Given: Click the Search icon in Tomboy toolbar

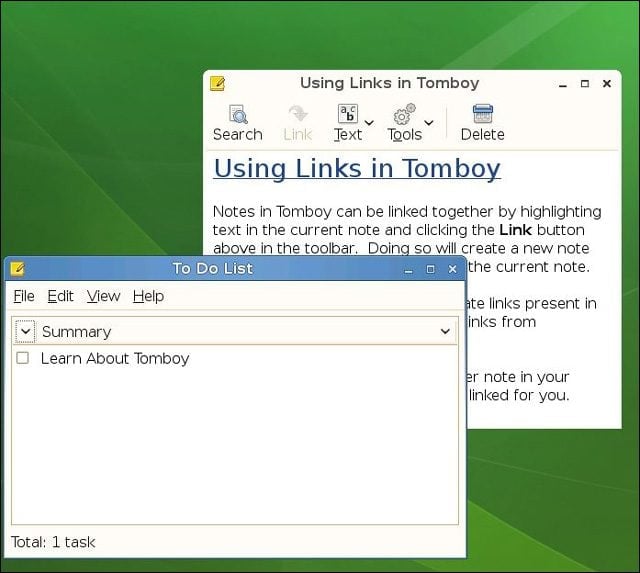Looking at the screenshot, I should [x=238, y=114].
